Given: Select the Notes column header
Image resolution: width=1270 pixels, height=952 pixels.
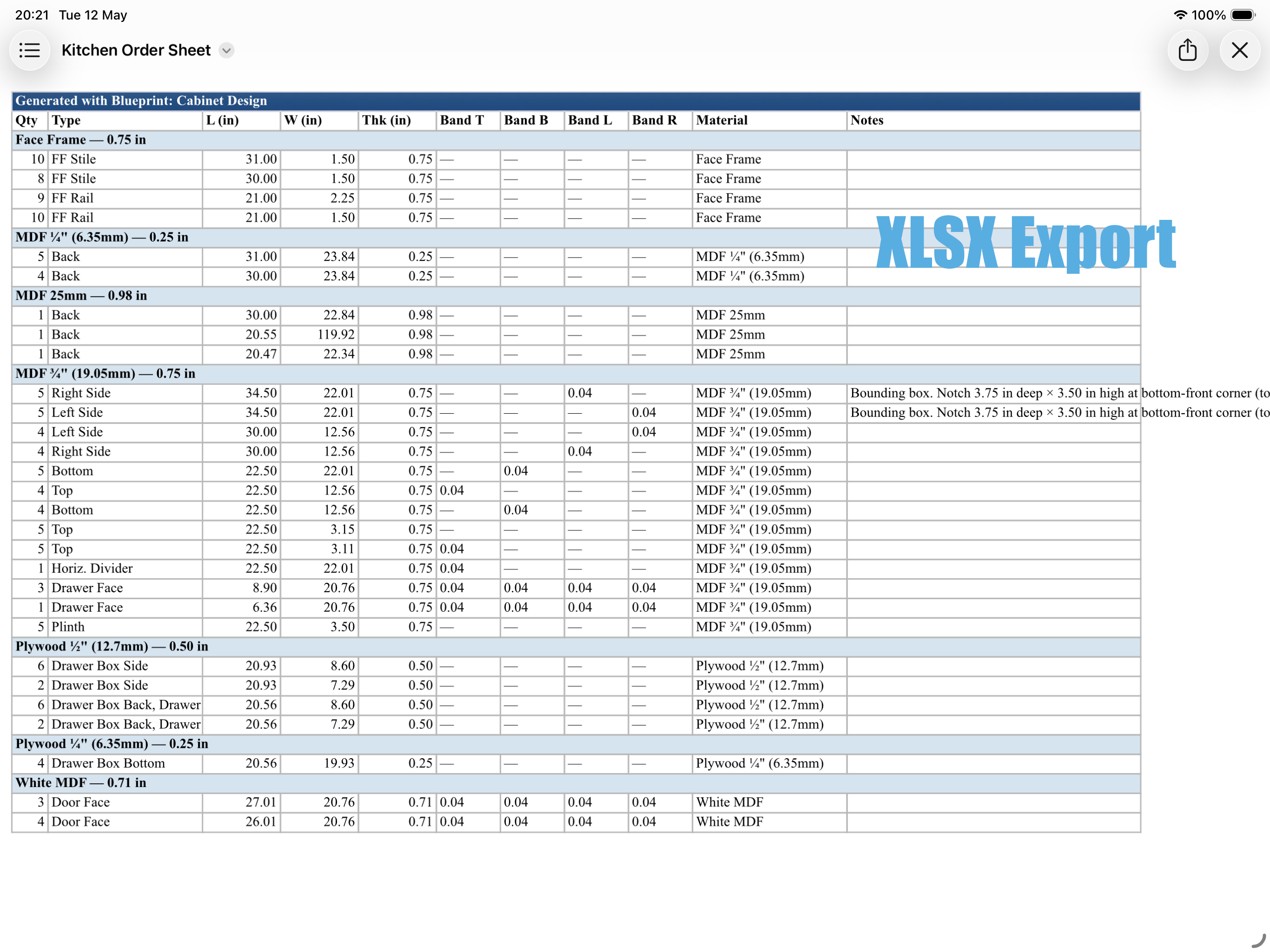Looking at the screenshot, I should [x=993, y=120].
